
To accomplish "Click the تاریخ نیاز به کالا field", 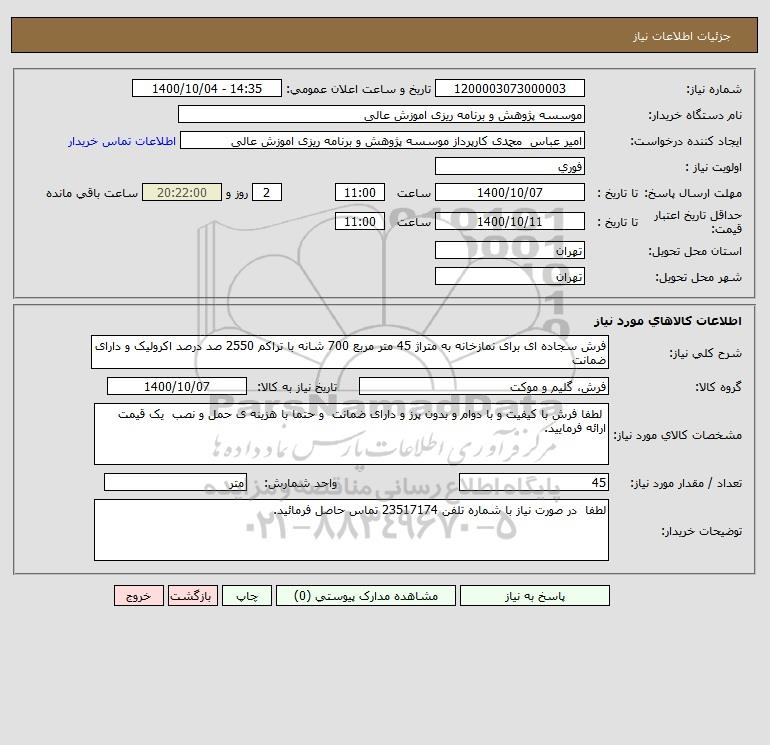I will coord(177,386).
